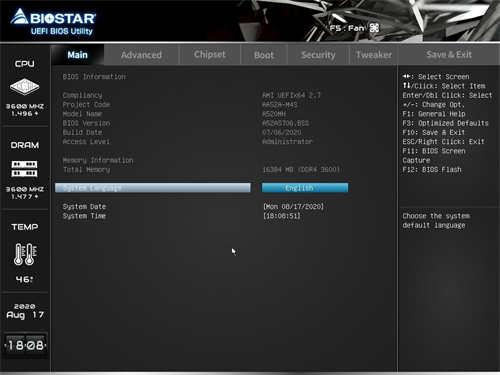500x375 pixels.
Task: Click the System Date label
Action: 84,207
